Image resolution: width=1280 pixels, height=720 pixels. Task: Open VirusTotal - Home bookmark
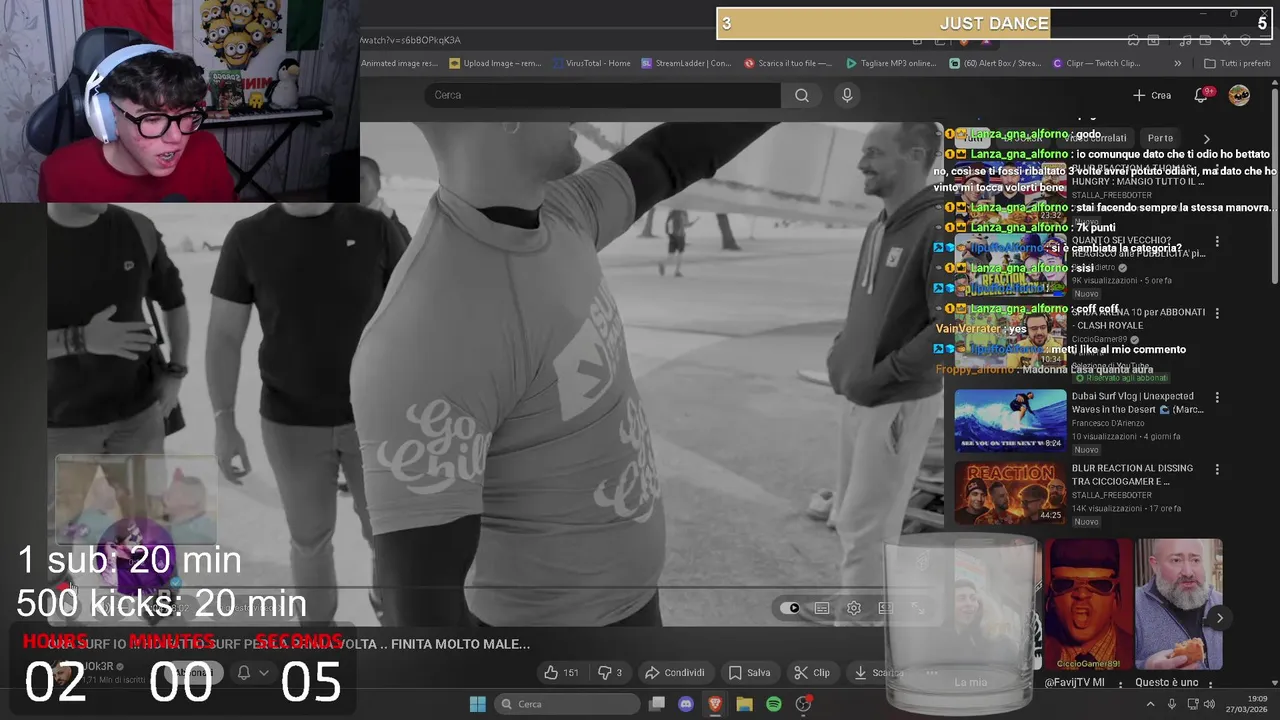coord(590,63)
